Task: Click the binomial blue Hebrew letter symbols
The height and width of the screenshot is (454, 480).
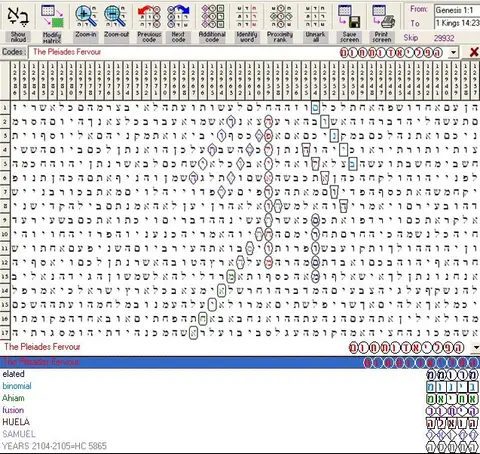Action: tap(453, 387)
